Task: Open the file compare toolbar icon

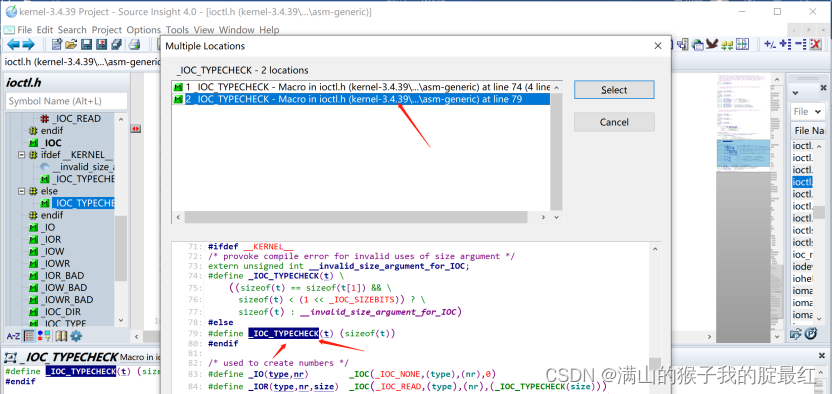Action: pos(742,45)
